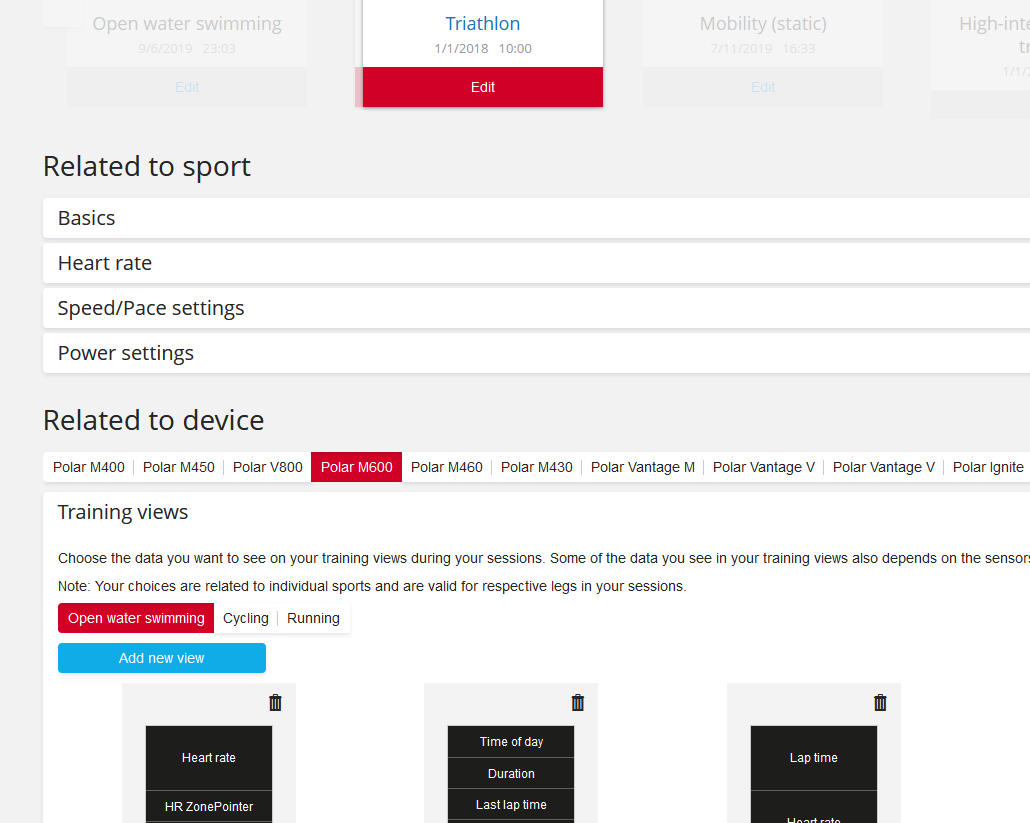Select the Running sport tab
The height and width of the screenshot is (823, 1030).
(x=312, y=617)
